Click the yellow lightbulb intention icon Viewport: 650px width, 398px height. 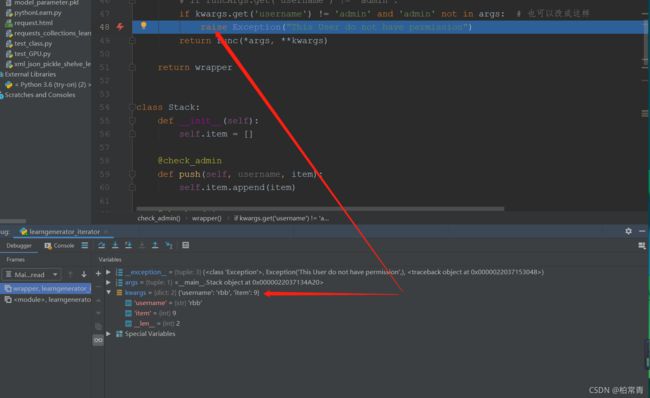pos(143,26)
